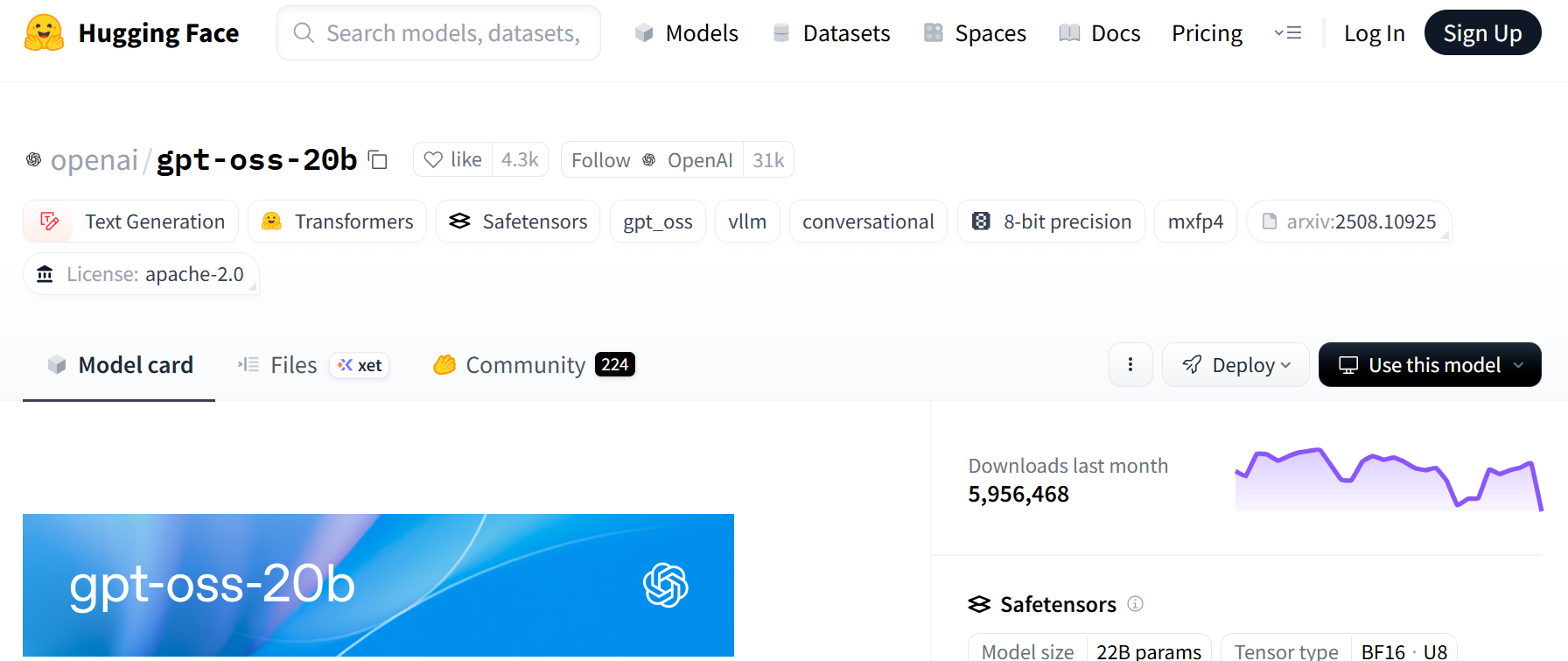Switch to the Files tab
The image size is (1568, 661).
[x=313, y=365]
